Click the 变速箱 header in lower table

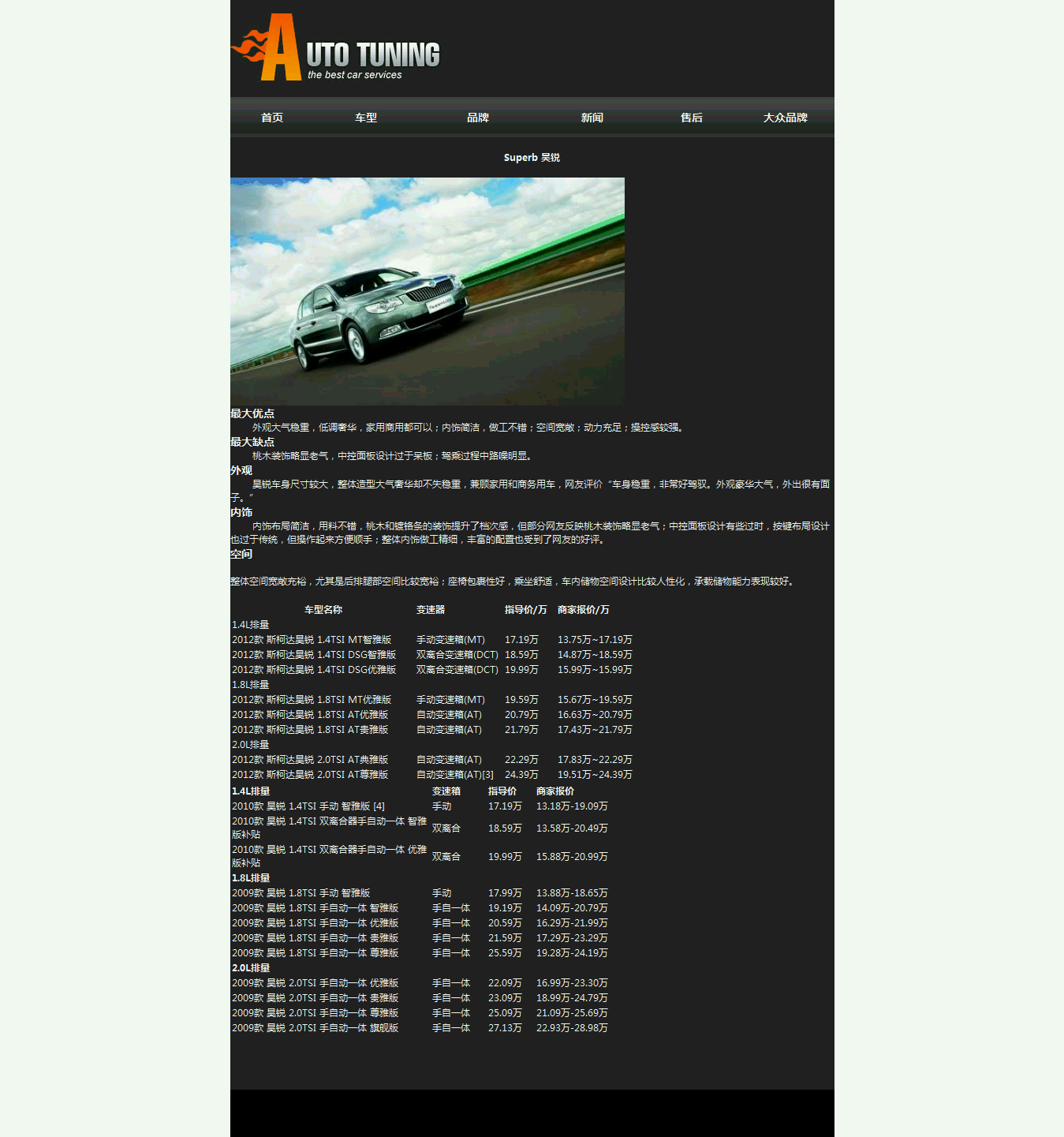coord(446,791)
